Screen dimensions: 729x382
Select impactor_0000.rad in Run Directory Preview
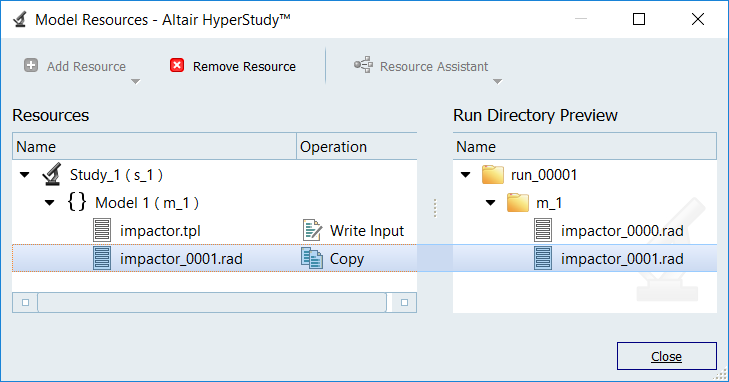click(622, 231)
